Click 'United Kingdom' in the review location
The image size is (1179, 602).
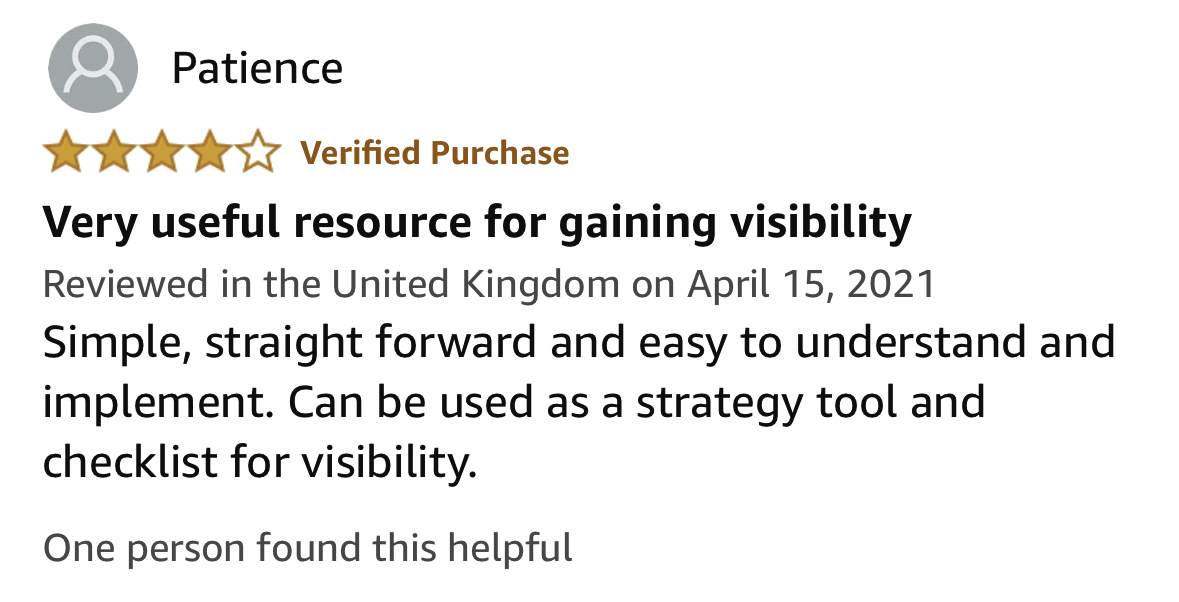tap(476, 285)
